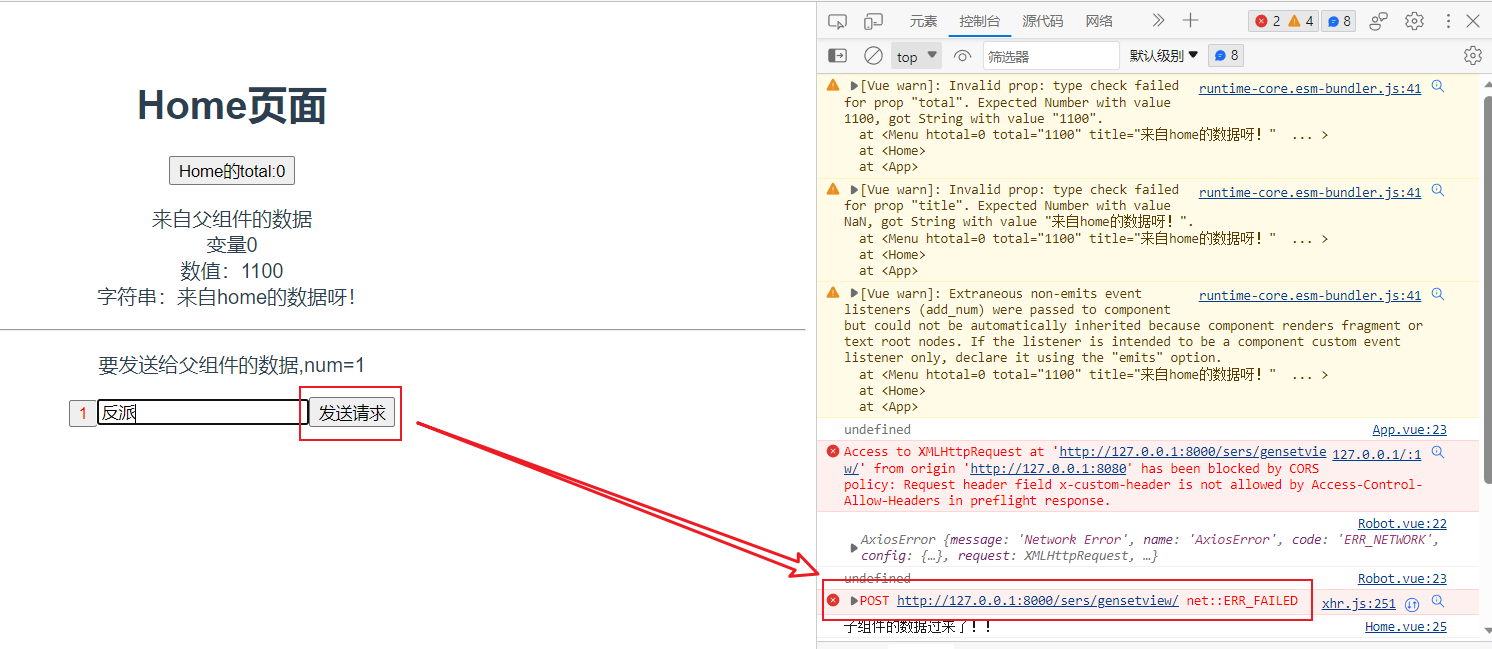The image size is (1492, 649).
Task: Open the Robot.vue:22 source link
Action: [1401, 524]
